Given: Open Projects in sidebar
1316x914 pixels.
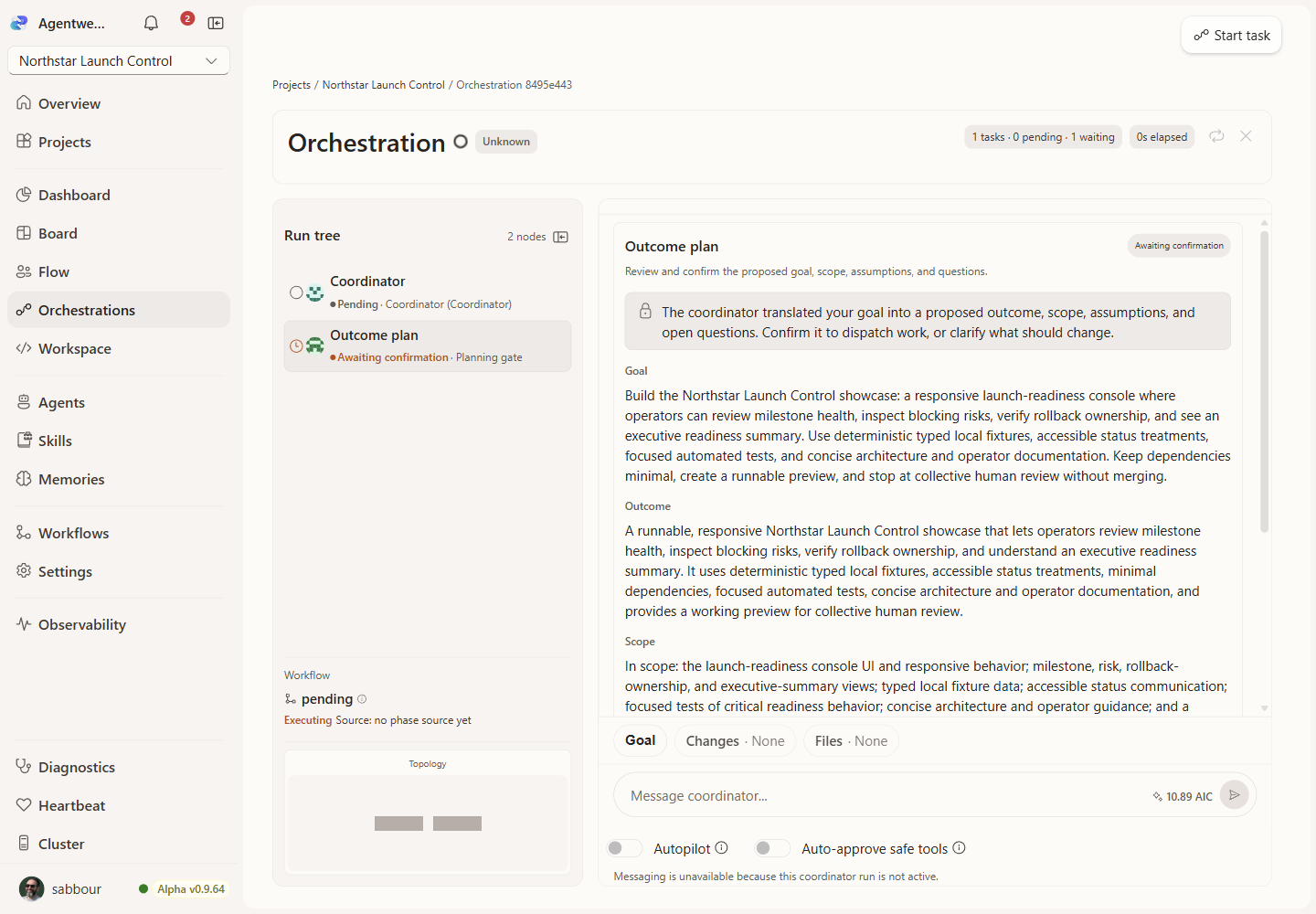Looking at the screenshot, I should tap(119, 142).
